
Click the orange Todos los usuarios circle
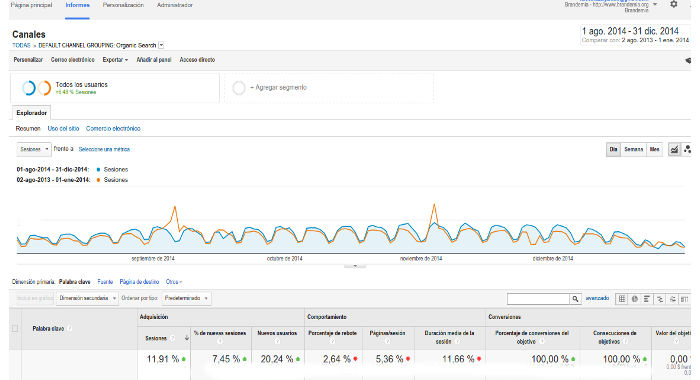coord(44,88)
